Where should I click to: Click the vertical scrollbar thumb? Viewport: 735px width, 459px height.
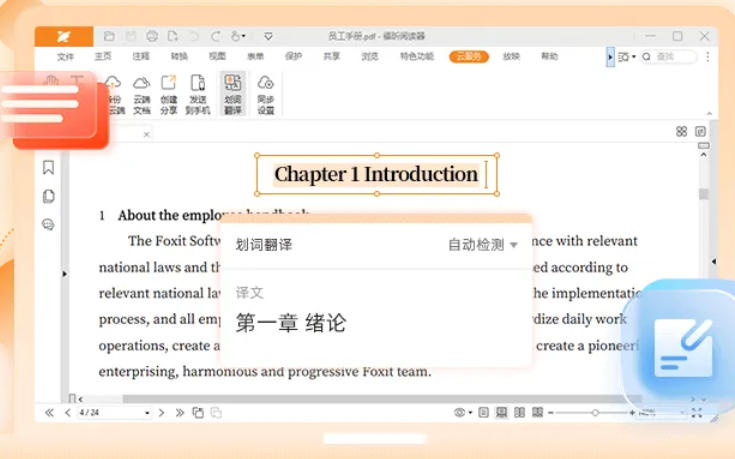click(x=704, y=194)
